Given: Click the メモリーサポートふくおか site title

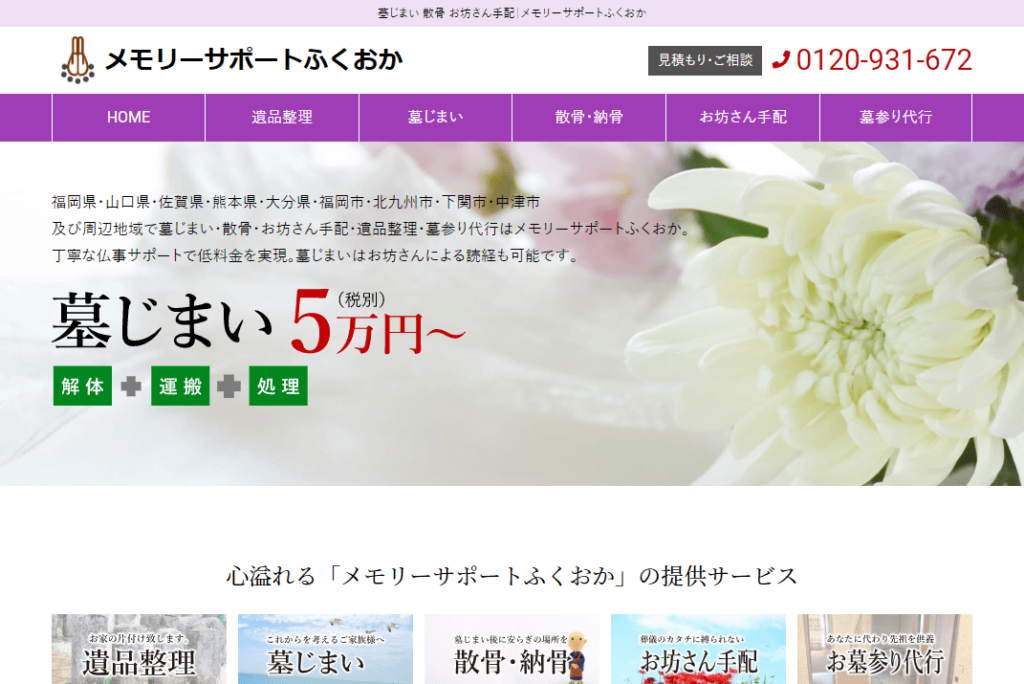Looking at the screenshot, I should 253,60.
